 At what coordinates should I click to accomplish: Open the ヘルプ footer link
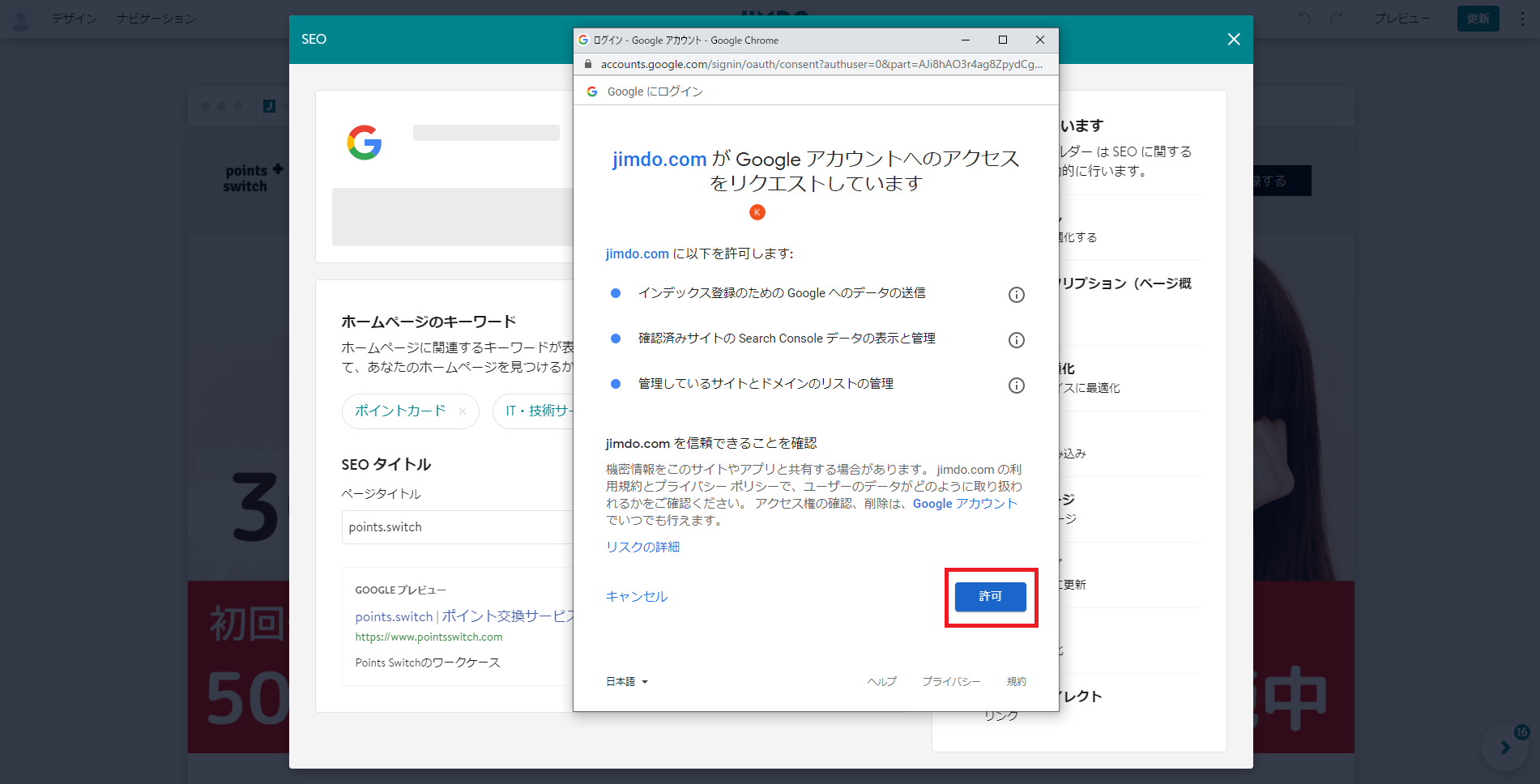tap(881, 682)
